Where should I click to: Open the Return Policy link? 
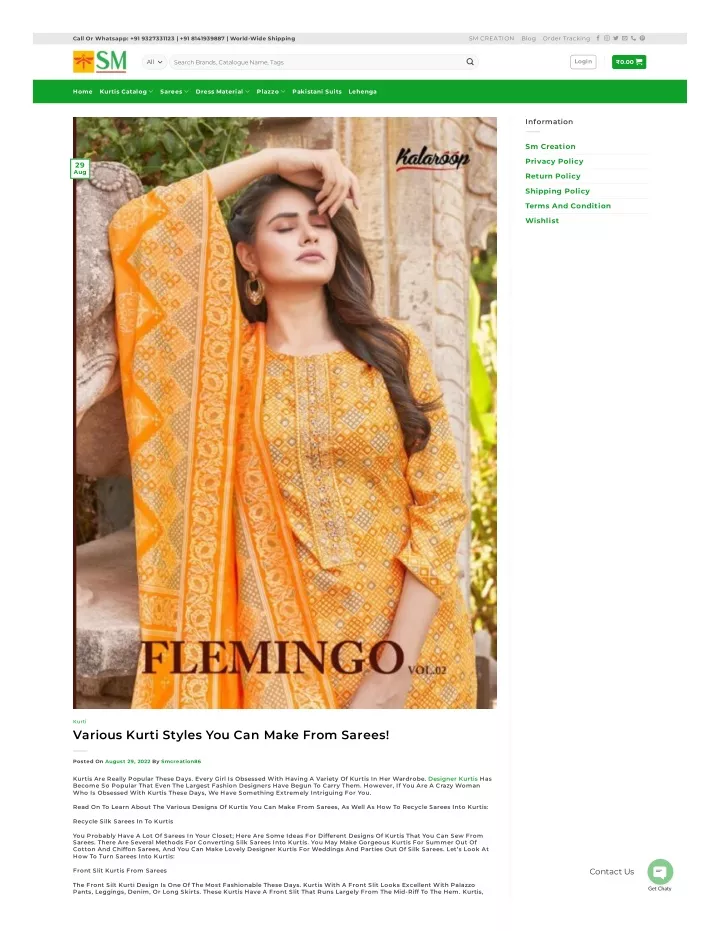click(553, 176)
